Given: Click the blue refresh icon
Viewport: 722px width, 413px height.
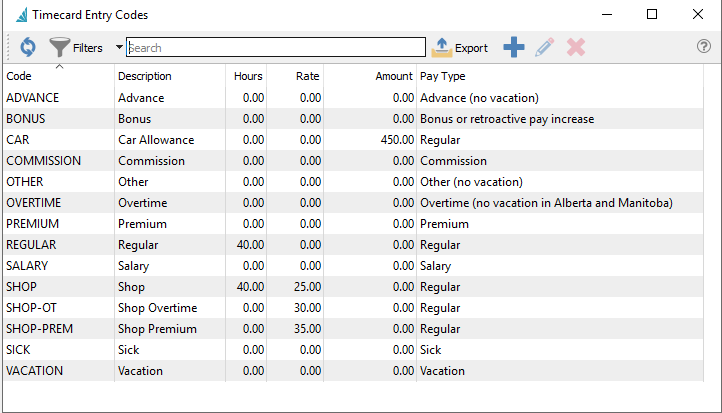Looking at the screenshot, I should tap(27, 47).
